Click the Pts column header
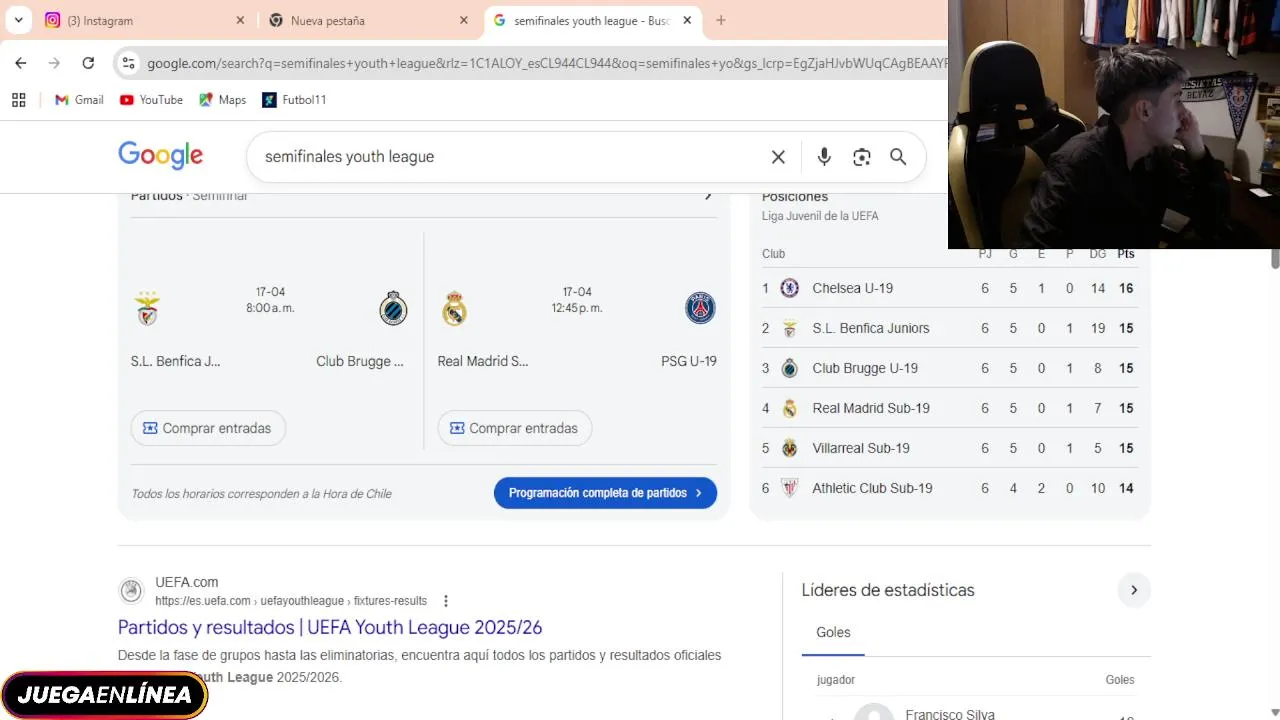The width and height of the screenshot is (1280, 720). tap(1126, 254)
